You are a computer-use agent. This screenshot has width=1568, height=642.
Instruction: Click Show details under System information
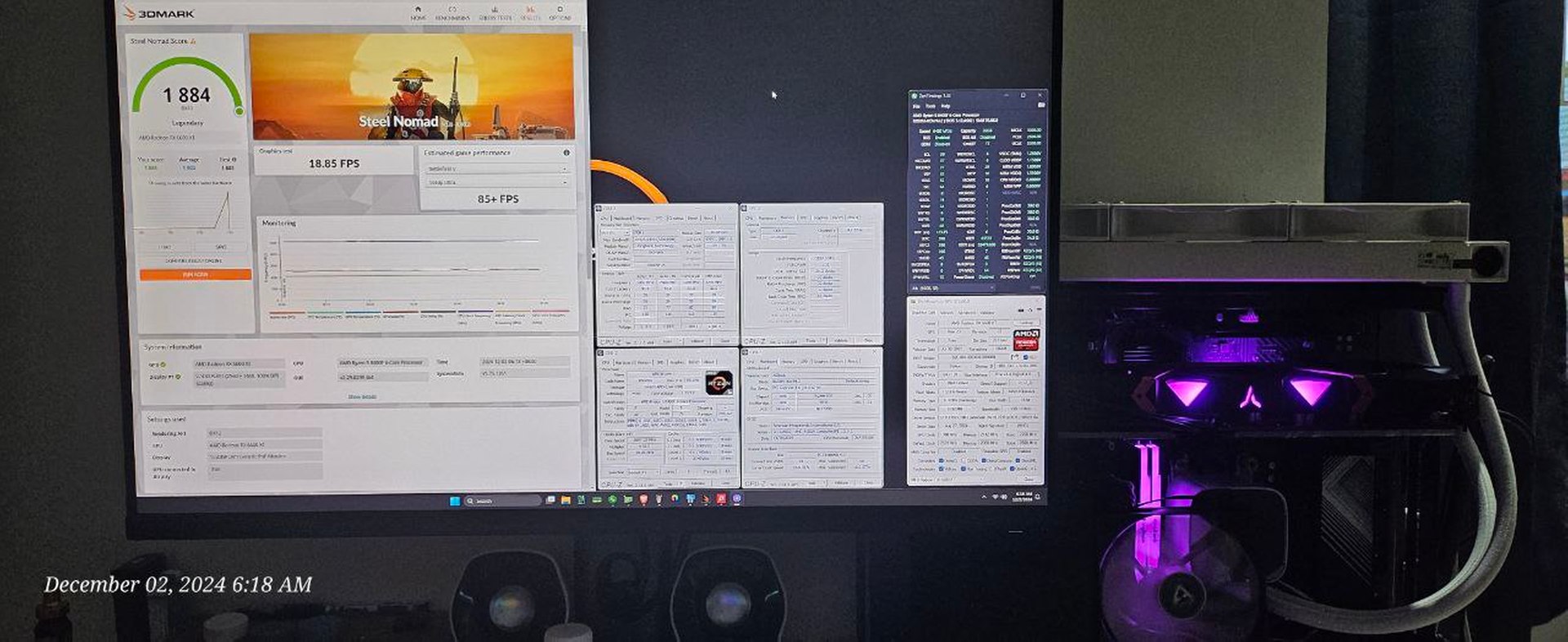pos(362,396)
